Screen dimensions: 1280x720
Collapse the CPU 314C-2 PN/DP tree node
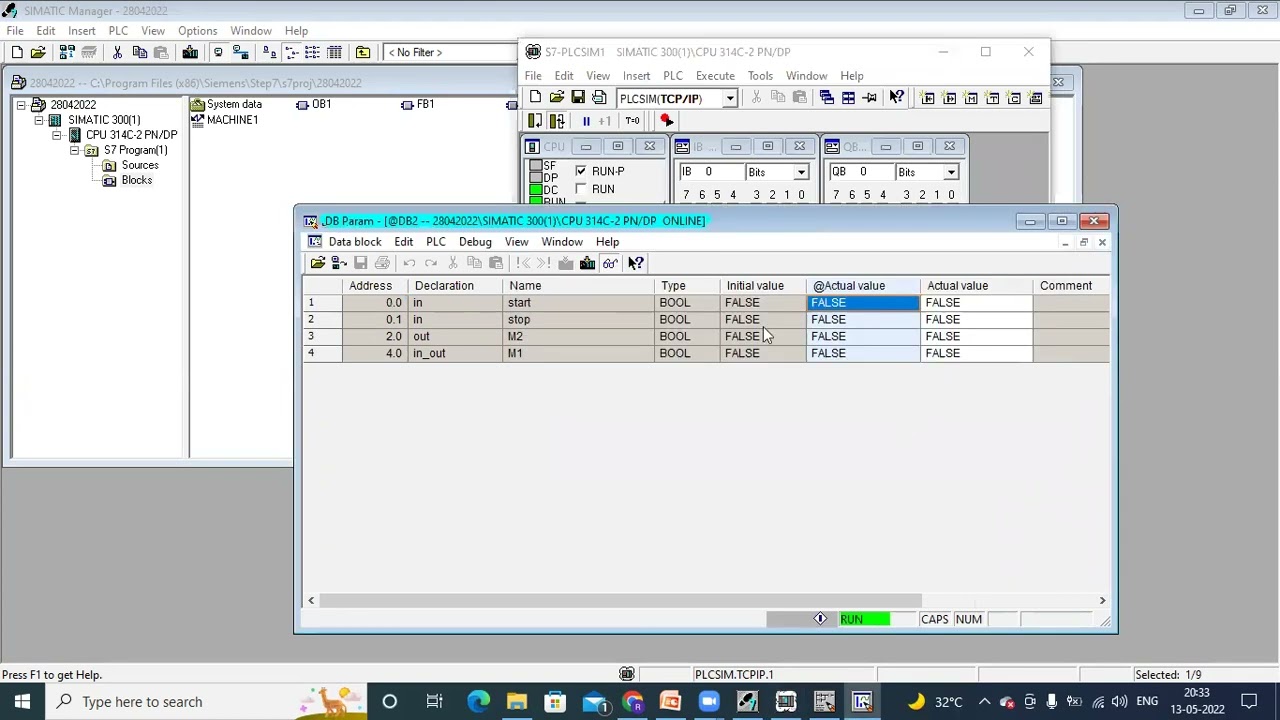tap(57, 135)
